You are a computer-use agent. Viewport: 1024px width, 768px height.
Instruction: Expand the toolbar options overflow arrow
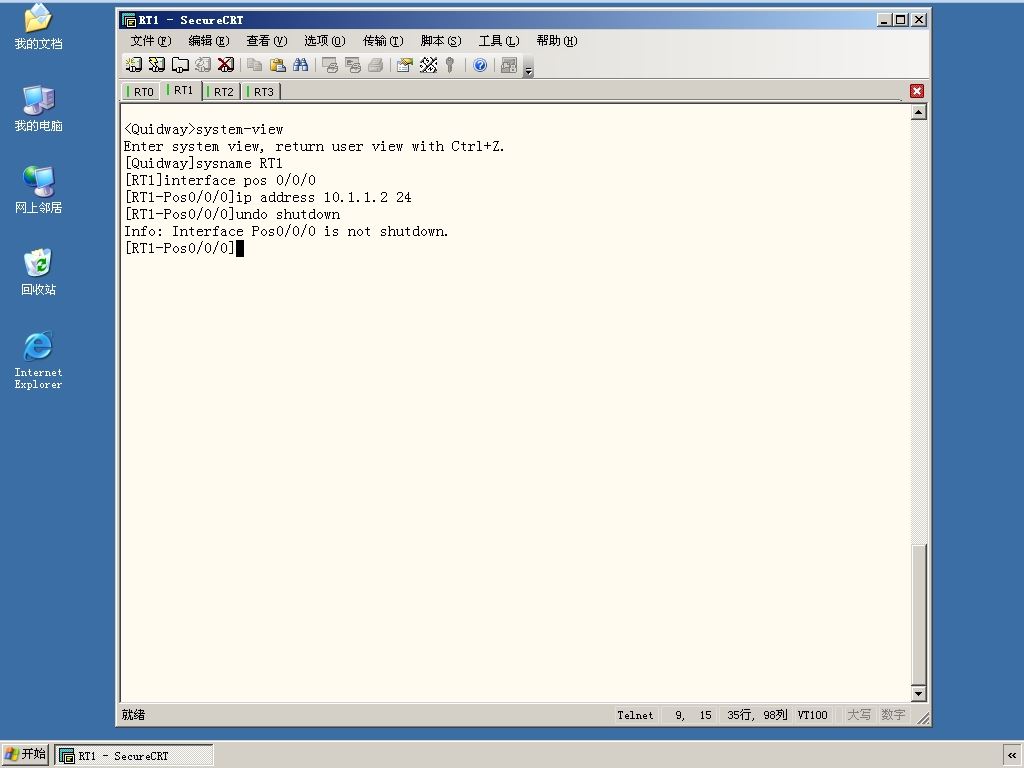coord(528,67)
